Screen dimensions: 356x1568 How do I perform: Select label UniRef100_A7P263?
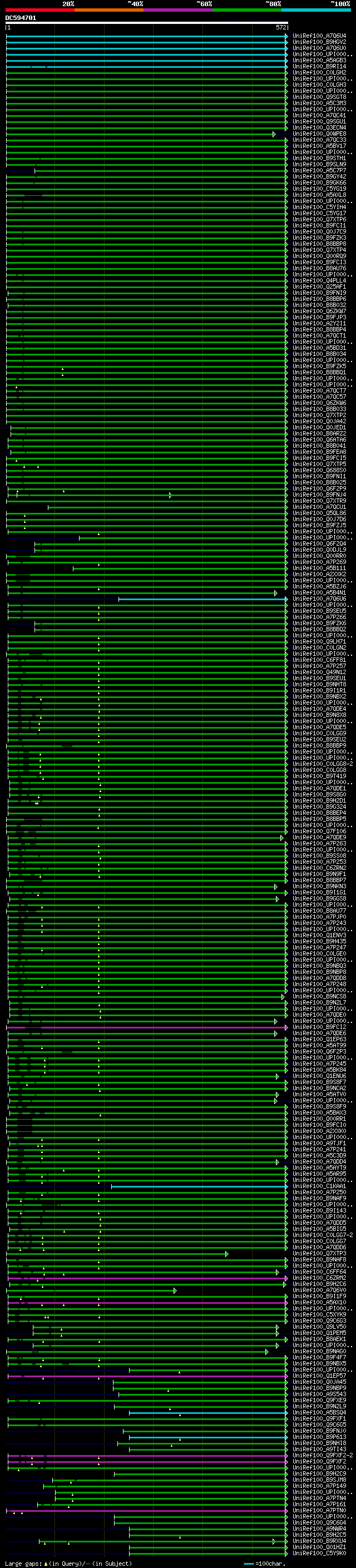tap(319, 843)
